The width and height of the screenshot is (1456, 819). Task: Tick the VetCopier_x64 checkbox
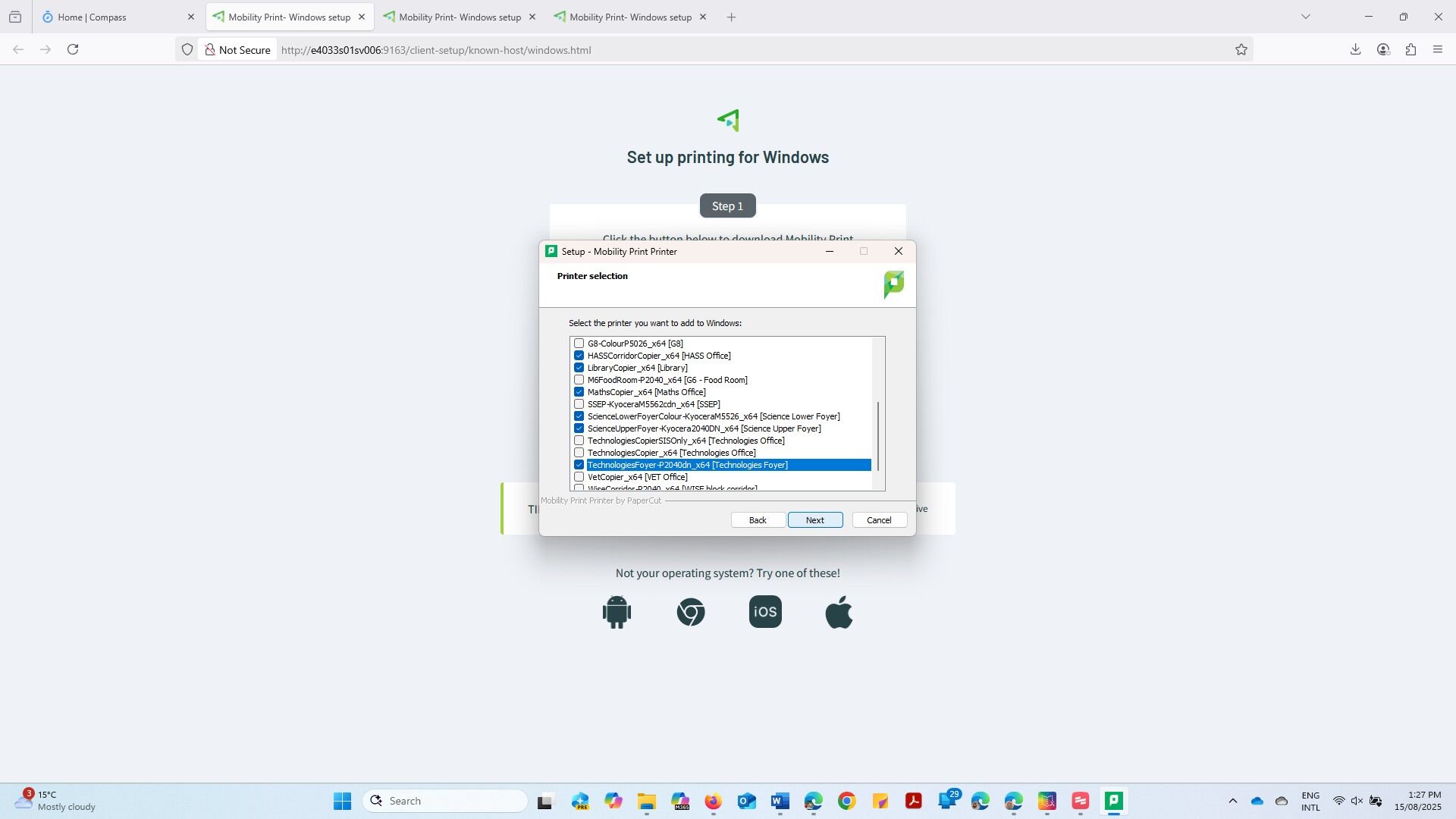[579, 477]
